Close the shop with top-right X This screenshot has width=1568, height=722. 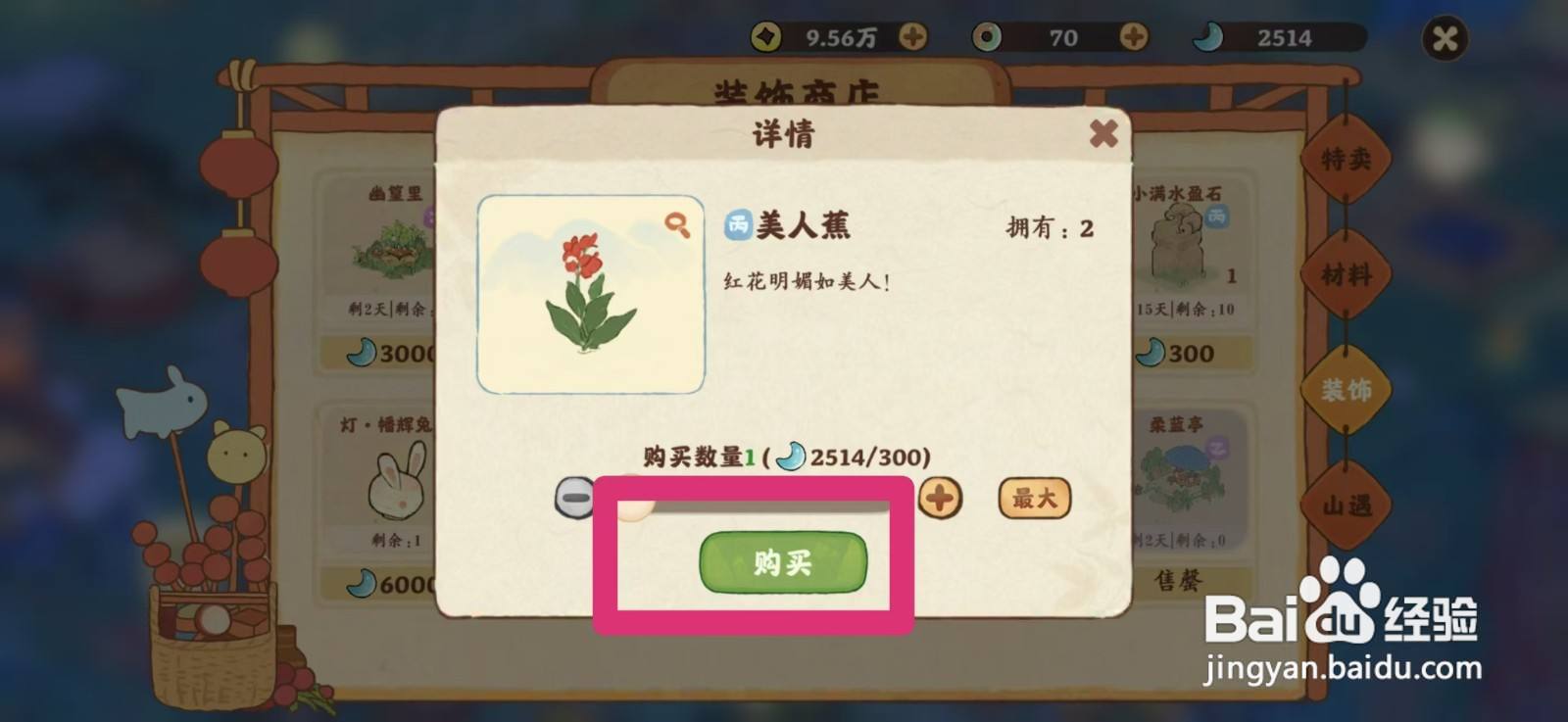(1445, 38)
